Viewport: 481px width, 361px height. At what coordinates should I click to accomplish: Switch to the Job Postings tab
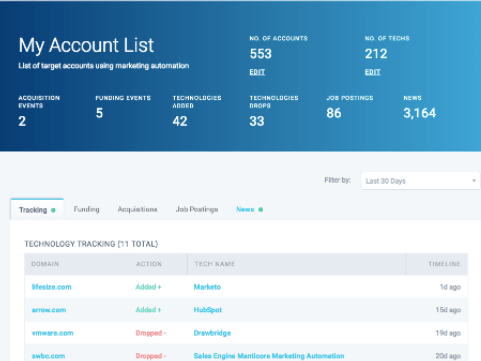[197, 209]
